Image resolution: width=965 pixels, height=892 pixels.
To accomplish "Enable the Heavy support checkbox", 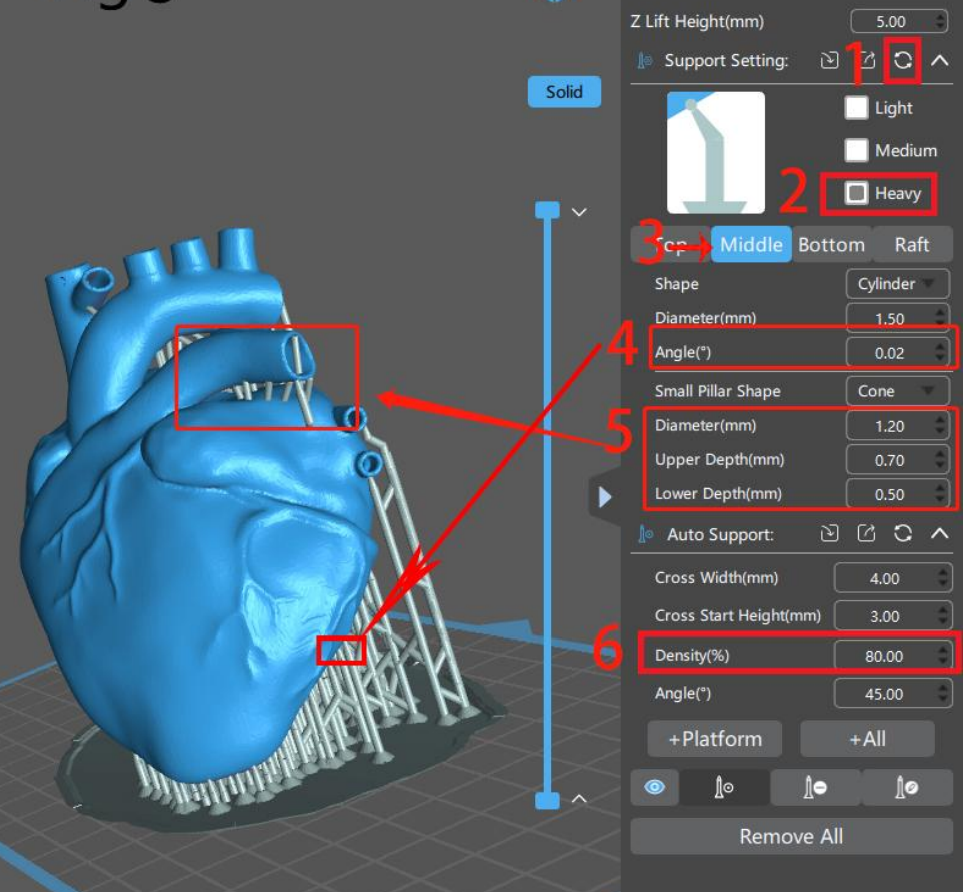I will [856, 193].
